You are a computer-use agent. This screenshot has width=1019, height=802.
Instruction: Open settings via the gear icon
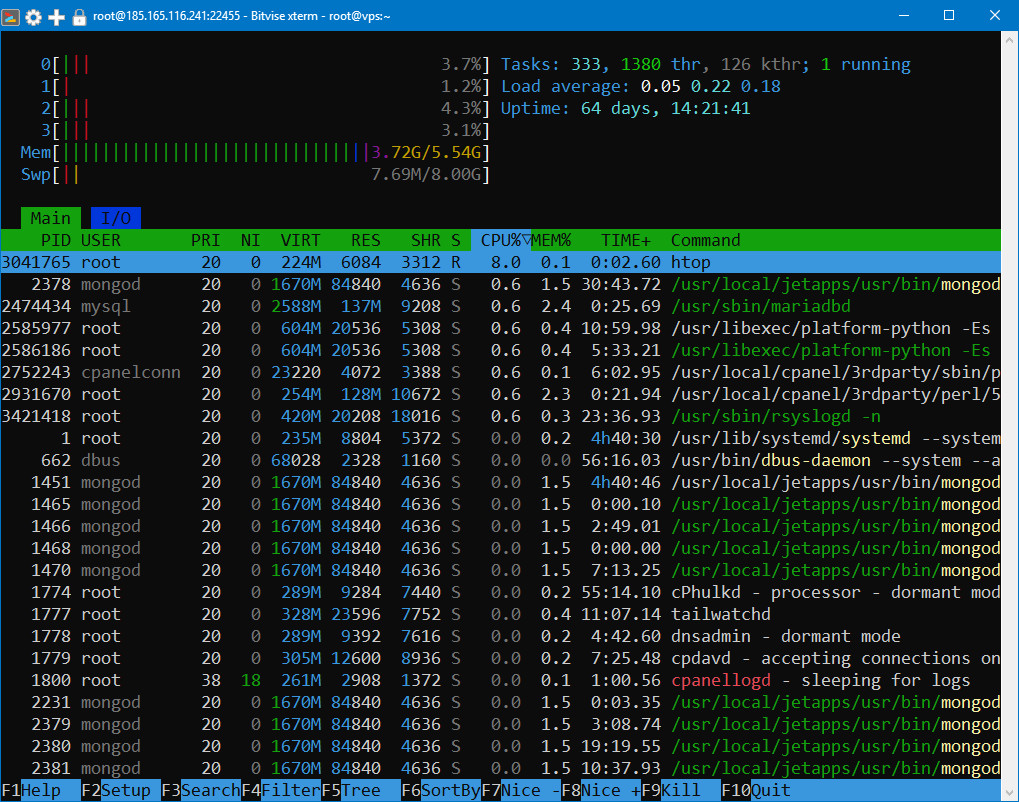tap(34, 16)
